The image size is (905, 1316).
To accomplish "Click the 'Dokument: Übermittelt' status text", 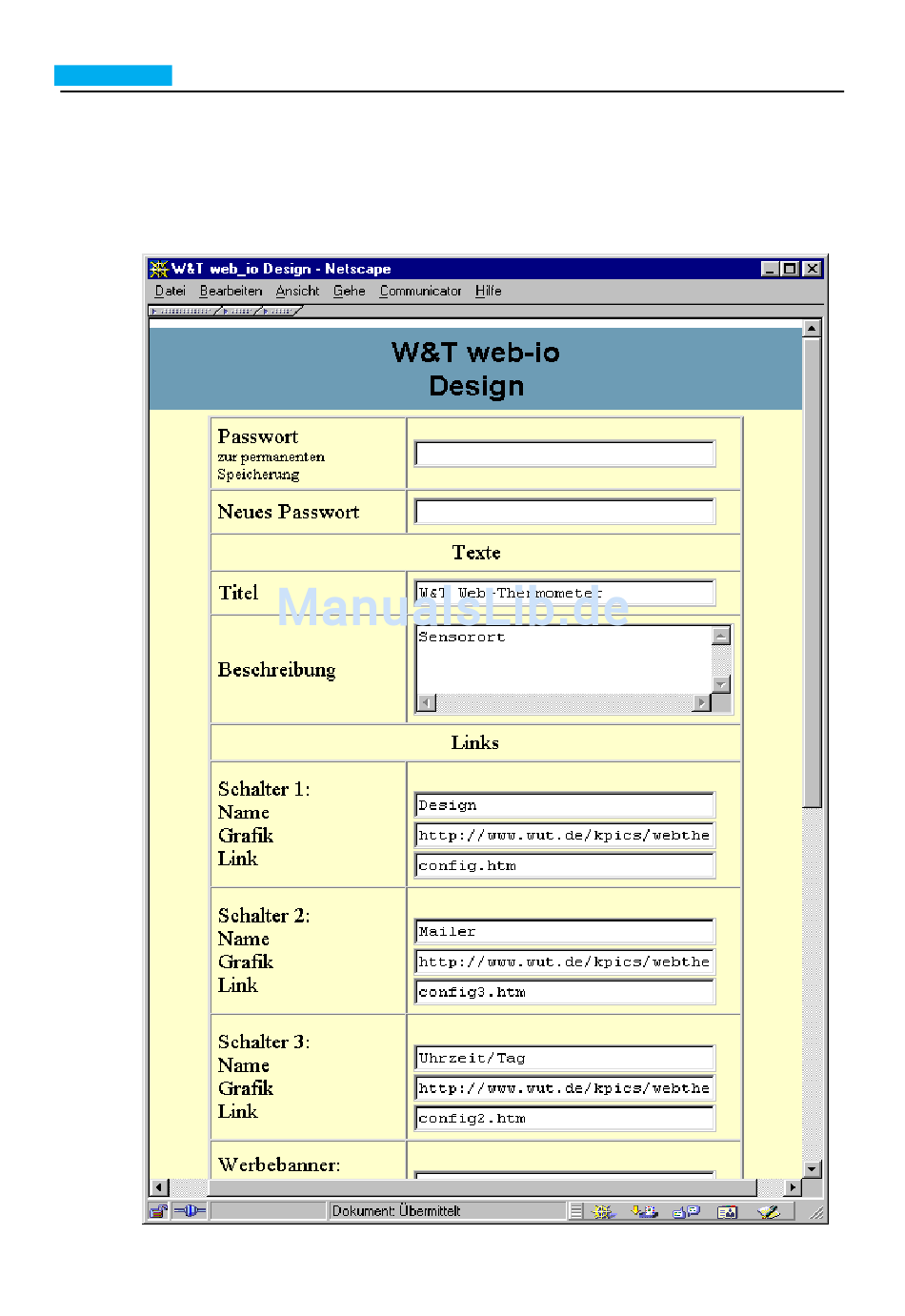I will (x=395, y=1211).
